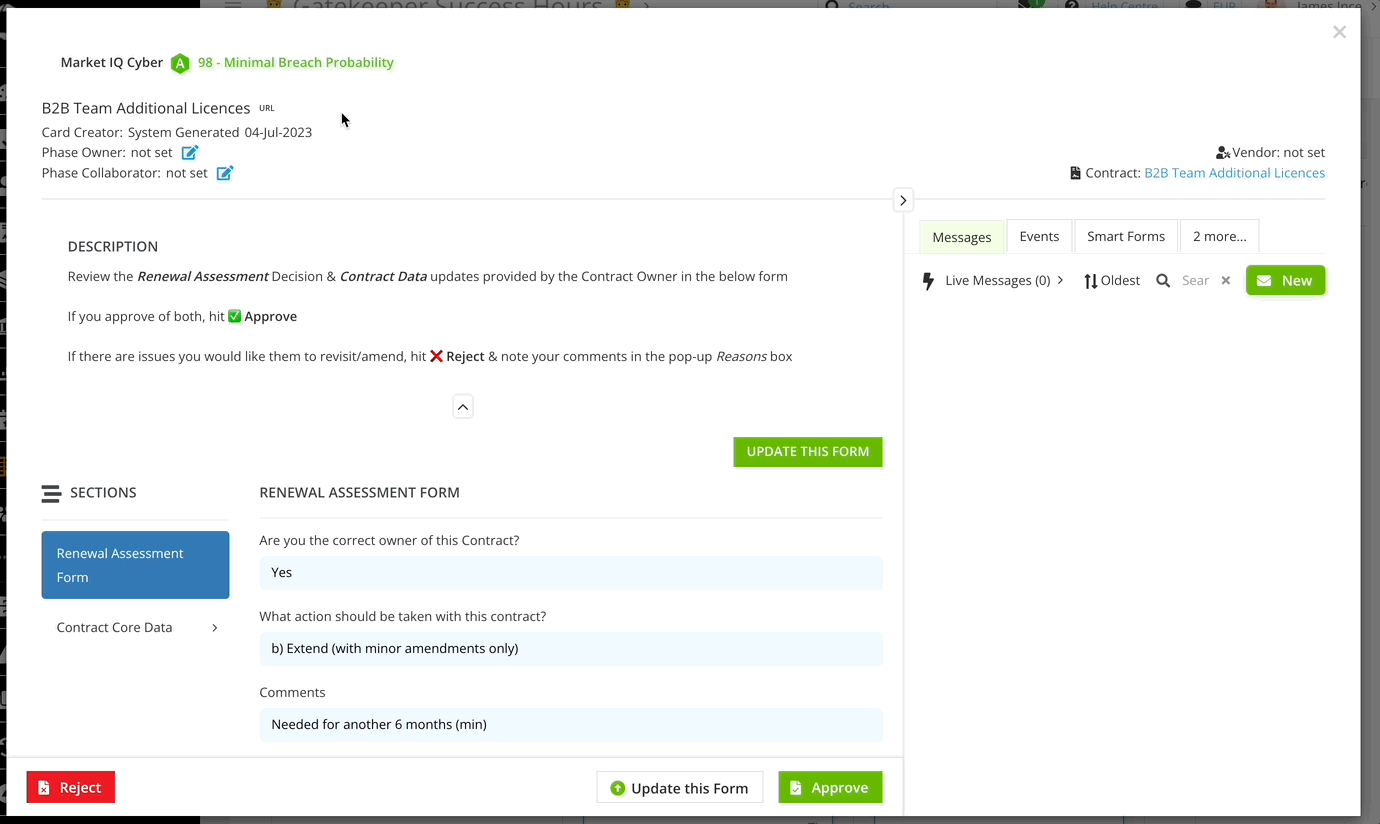This screenshot has height=824, width=1380.
Task: Approve the renewal assessment
Action: pos(830,787)
